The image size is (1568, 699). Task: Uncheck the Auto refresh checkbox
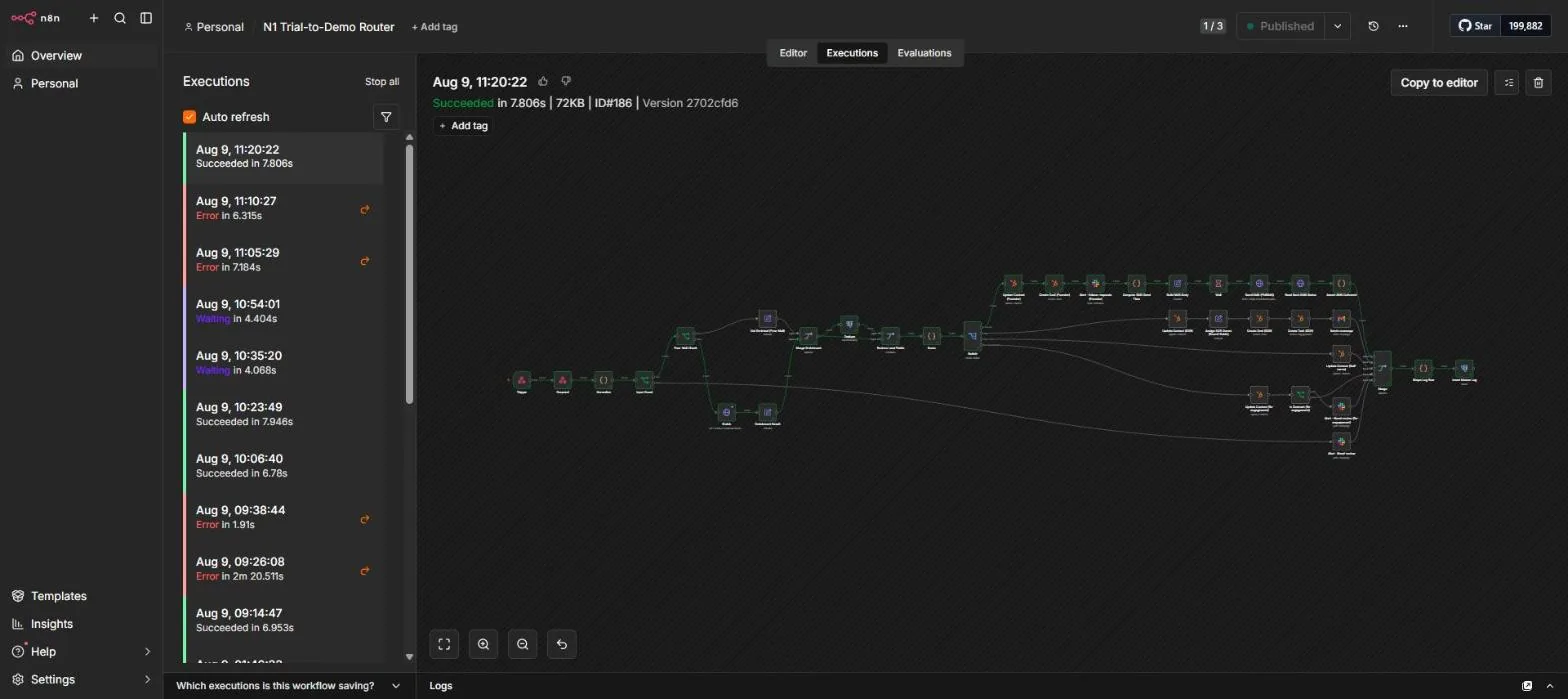coord(189,117)
